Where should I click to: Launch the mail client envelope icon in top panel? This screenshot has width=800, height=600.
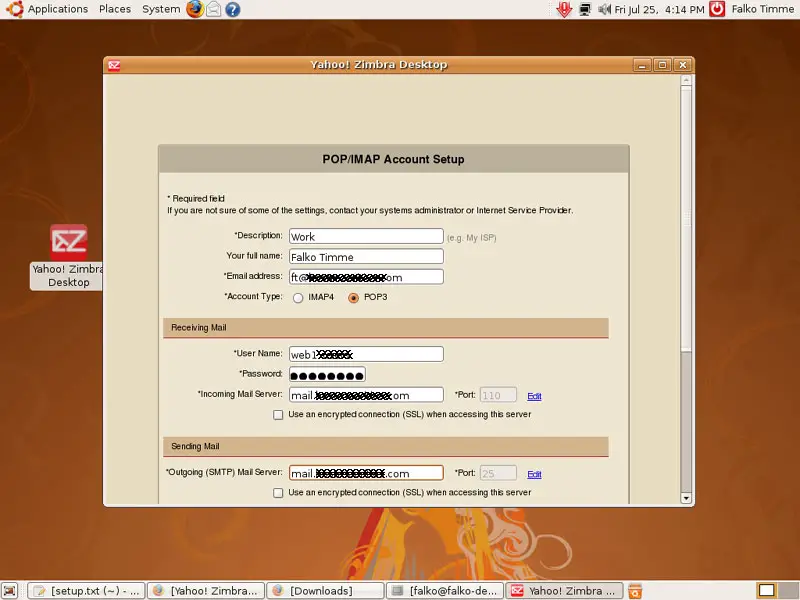coord(214,9)
